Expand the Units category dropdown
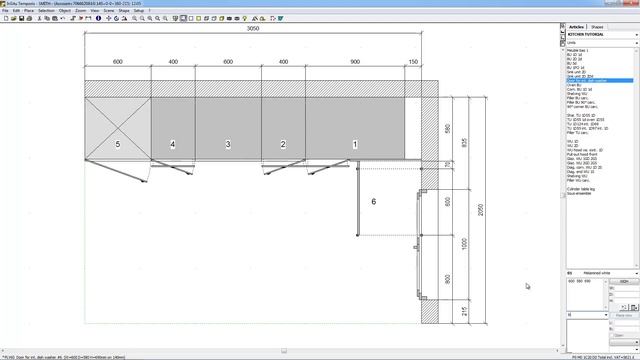 (x=636, y=42)
